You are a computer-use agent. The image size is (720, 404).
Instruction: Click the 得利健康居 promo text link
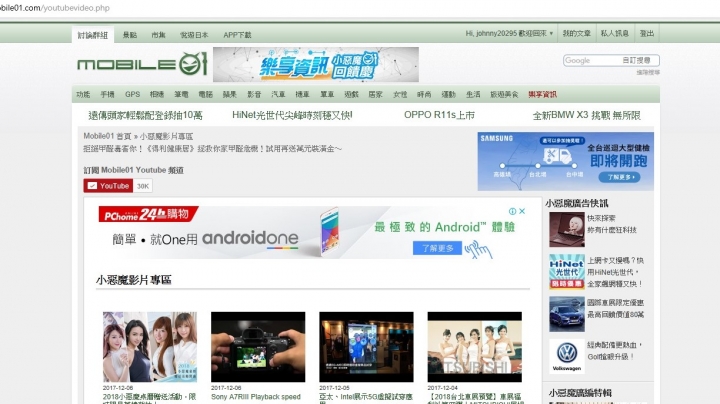213,149
